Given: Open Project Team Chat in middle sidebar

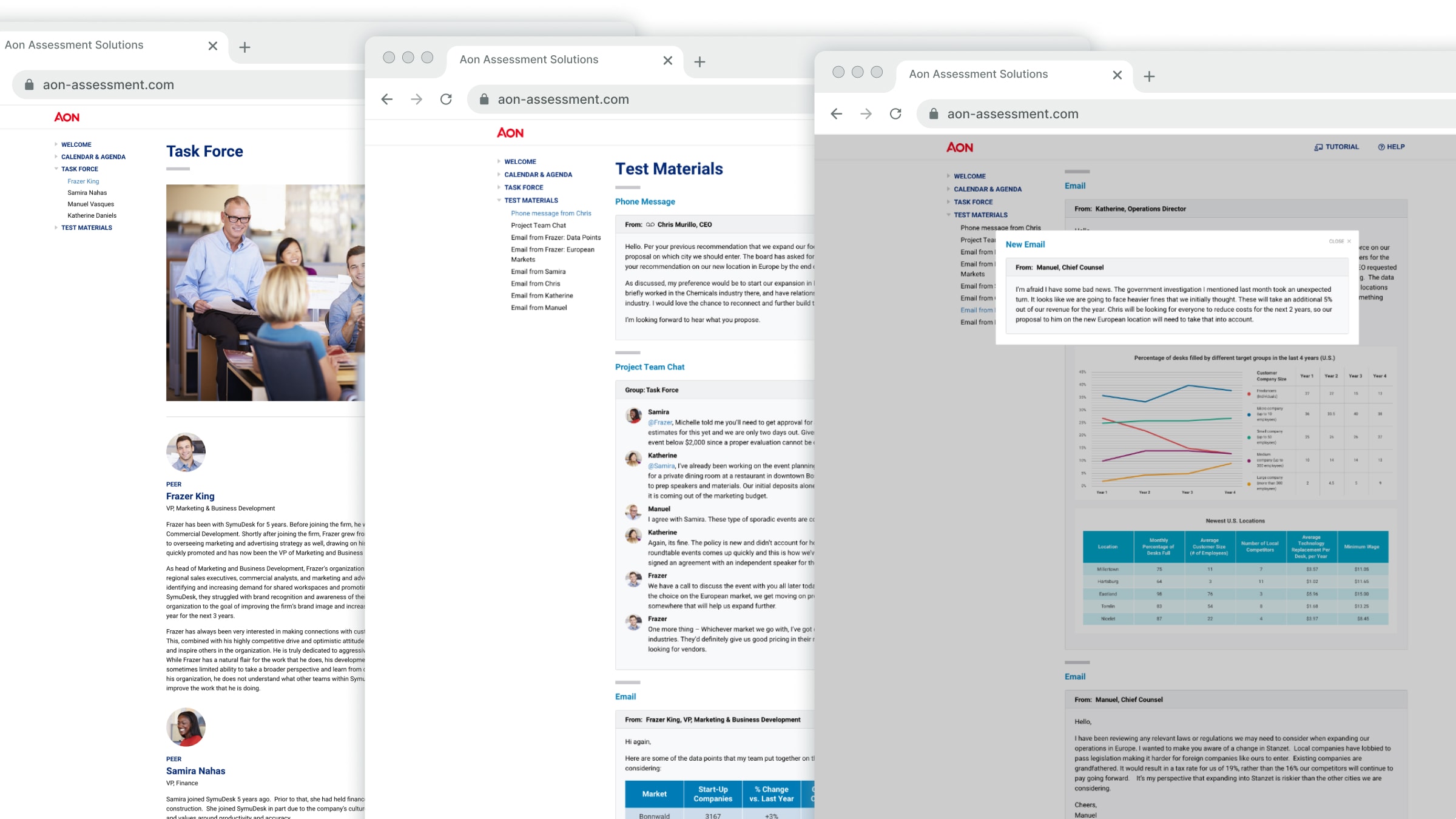Looking at the screenshot, I should coord(538,225).
